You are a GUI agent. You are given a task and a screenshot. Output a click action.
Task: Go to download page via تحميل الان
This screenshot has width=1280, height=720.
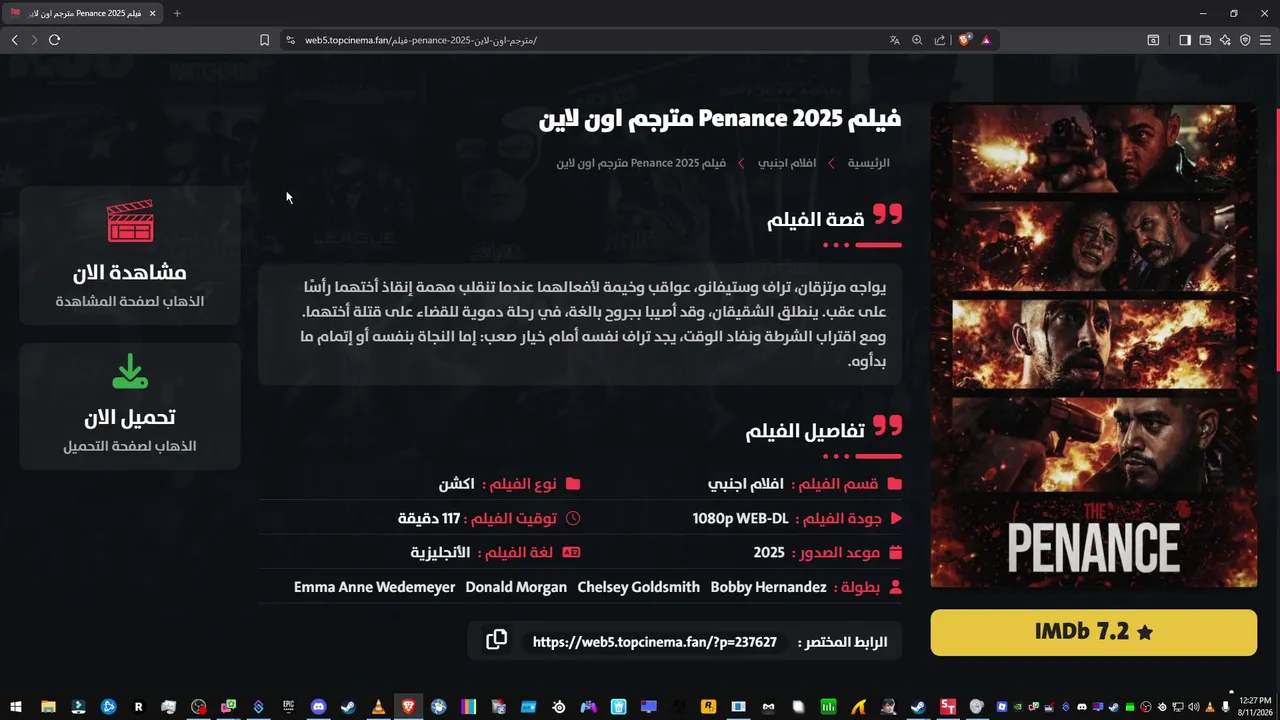pyautogui.click(x=130, y=417)
